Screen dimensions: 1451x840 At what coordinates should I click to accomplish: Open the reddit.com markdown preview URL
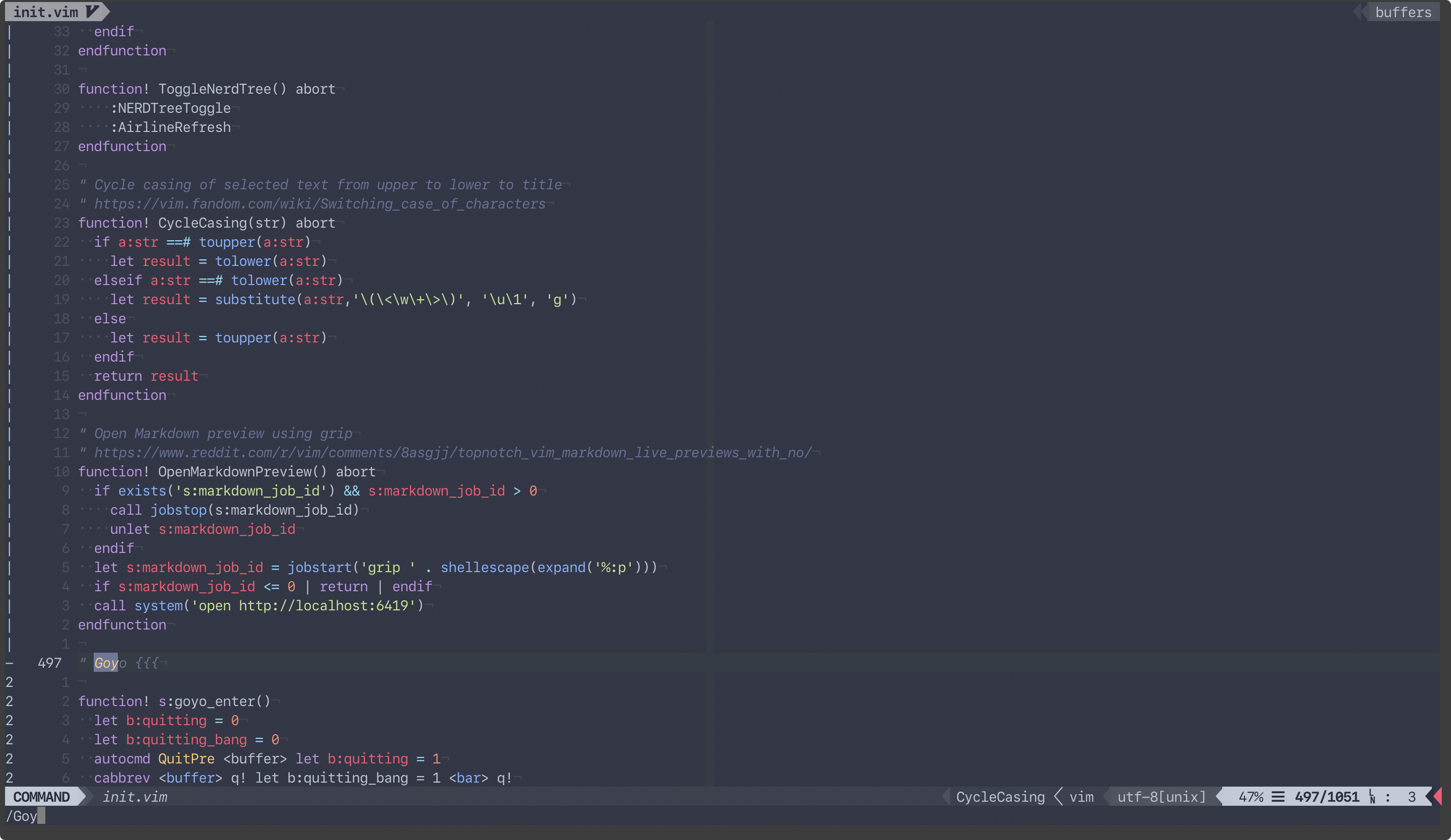point(452,452)
